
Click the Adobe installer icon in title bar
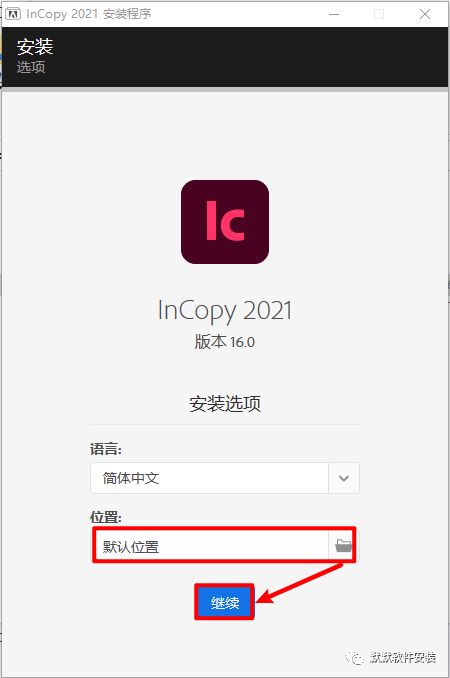tap(13, 14)
